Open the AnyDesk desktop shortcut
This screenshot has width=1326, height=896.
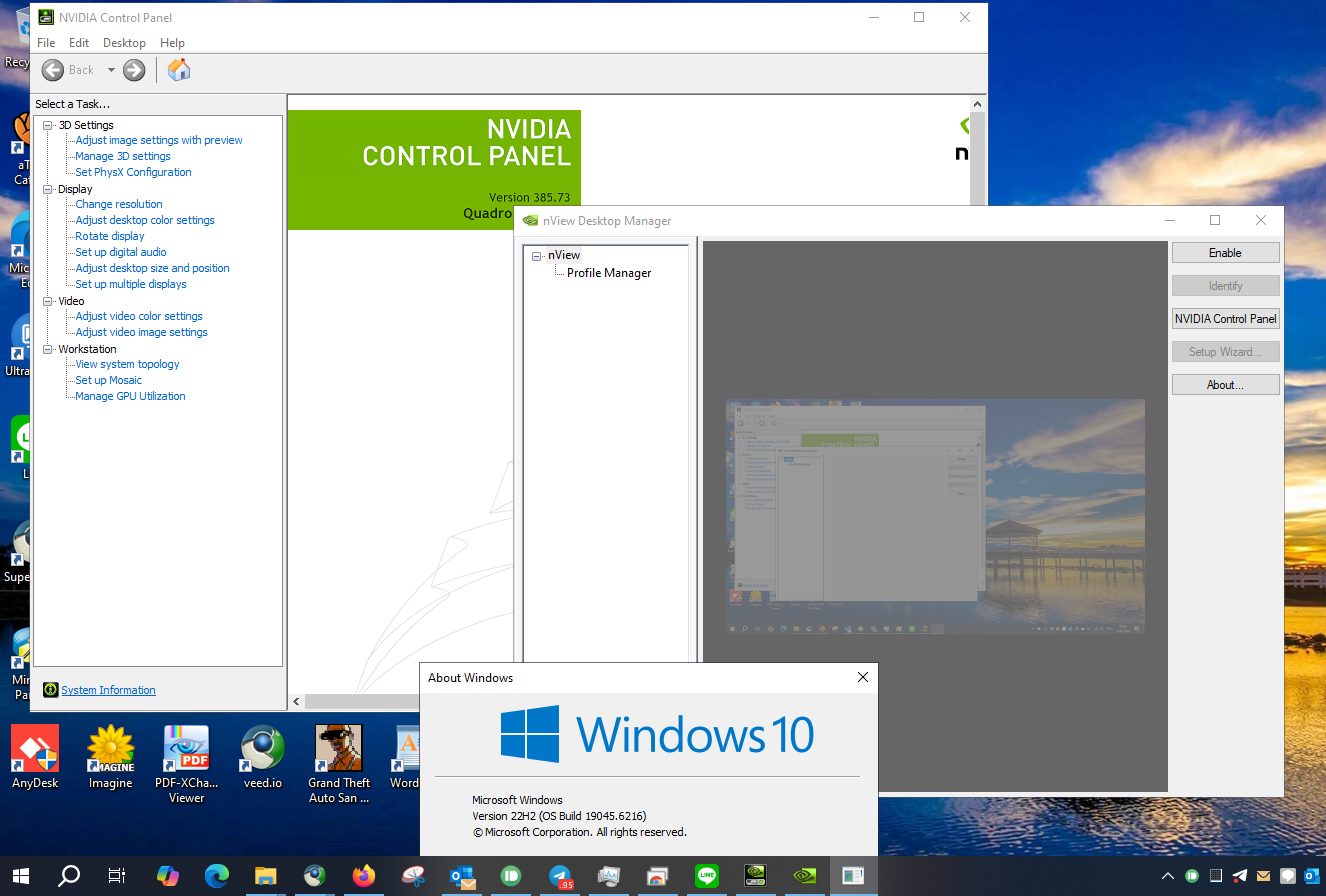pyautogui.click(x=35, y=757)
